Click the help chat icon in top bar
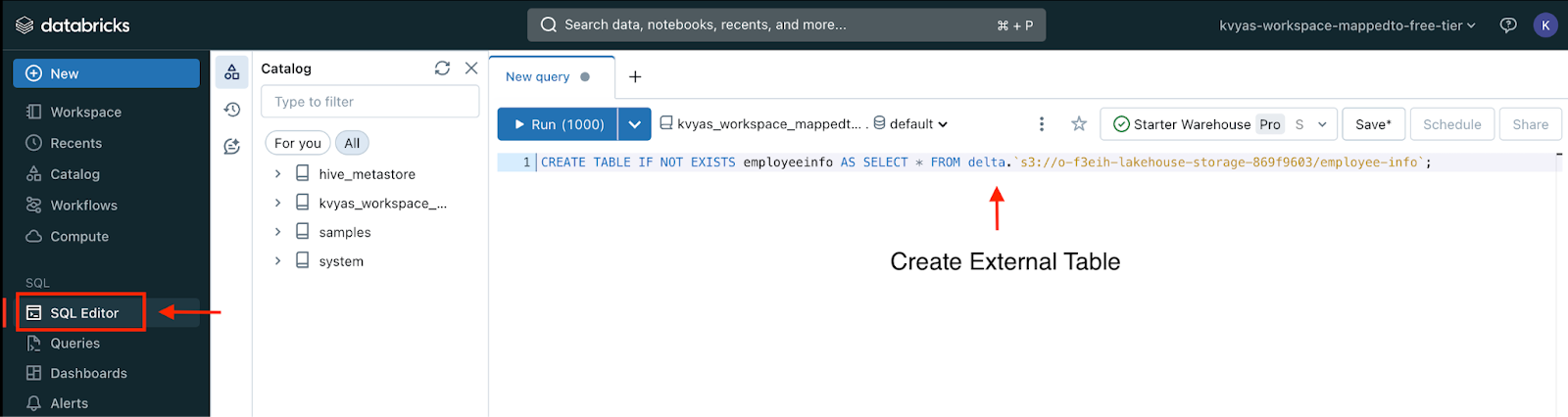This screenshot has height=417, width=1568. [1508, 25]
